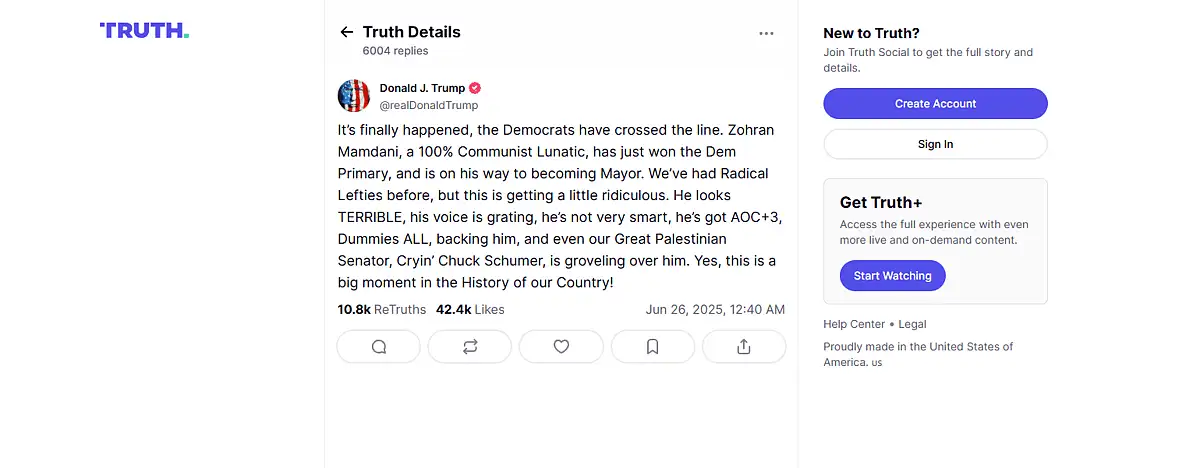The height and width of the screenshot is (468, 1200).
Task: Click the ReTruth arrows icon
Action: [470, 347]
